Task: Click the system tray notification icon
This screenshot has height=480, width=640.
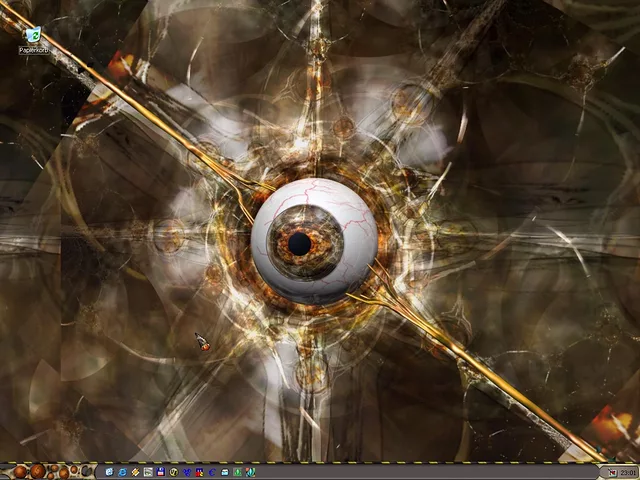Action: pos(612,473)
